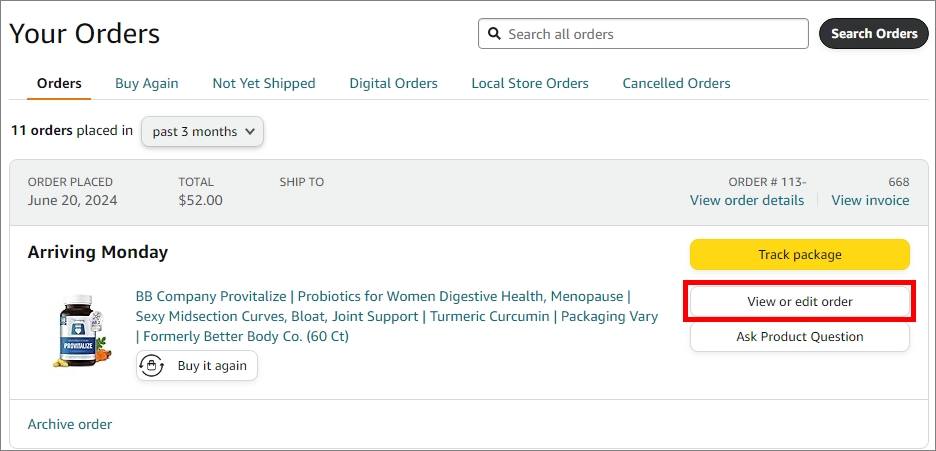936x451 pixels.
Task: Click the Archive order link
Action: [x=70, y=424]
